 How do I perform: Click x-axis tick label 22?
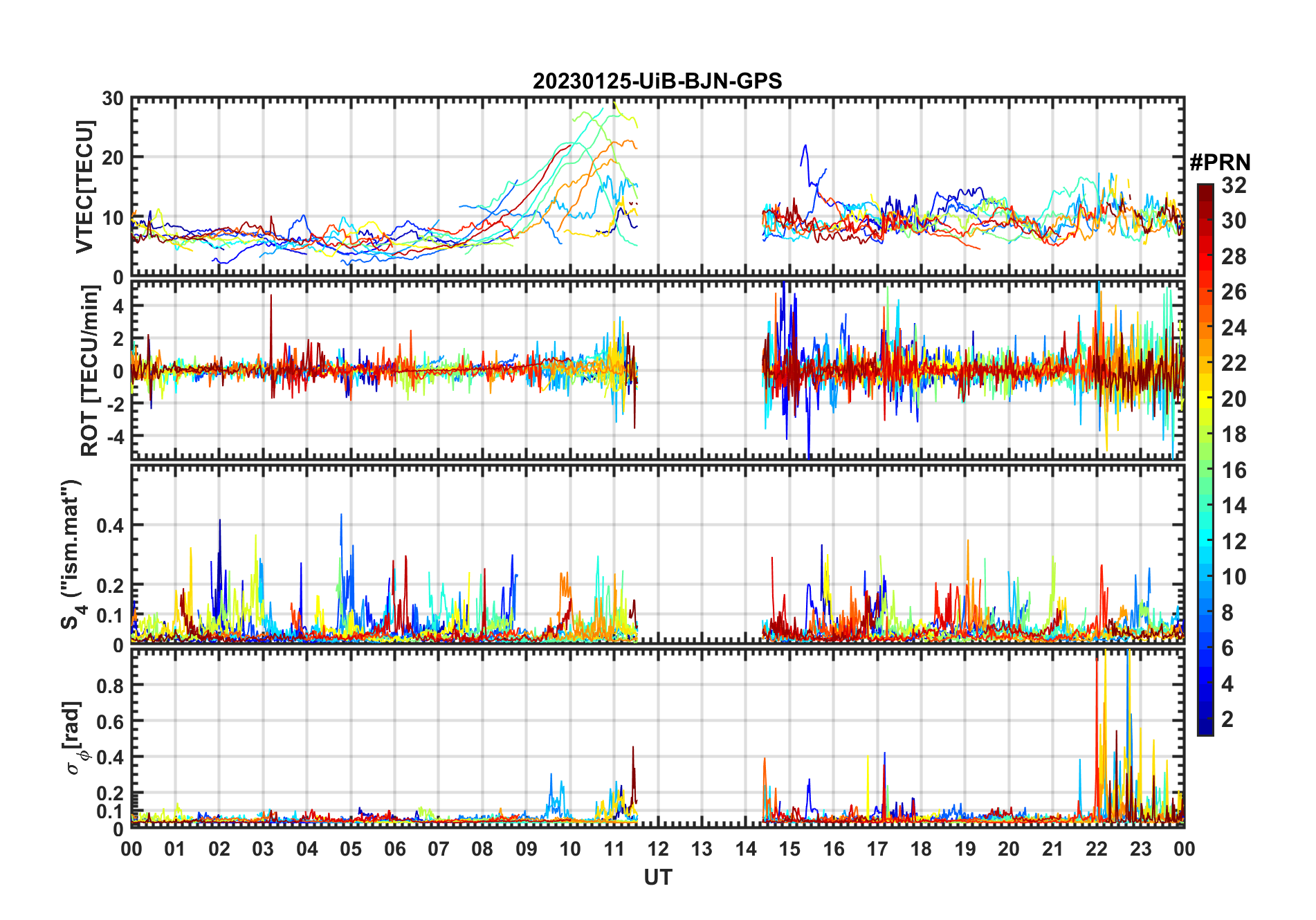pos(1097,849)
